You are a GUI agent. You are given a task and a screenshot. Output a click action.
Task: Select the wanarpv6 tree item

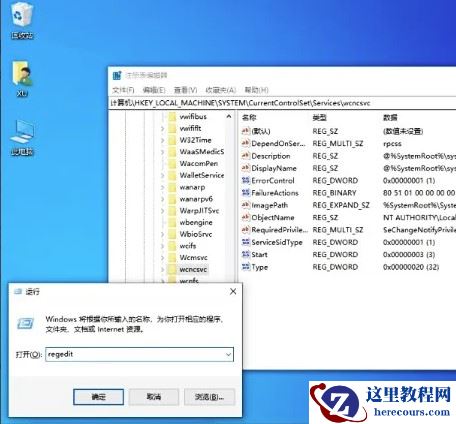pos(196,199)
